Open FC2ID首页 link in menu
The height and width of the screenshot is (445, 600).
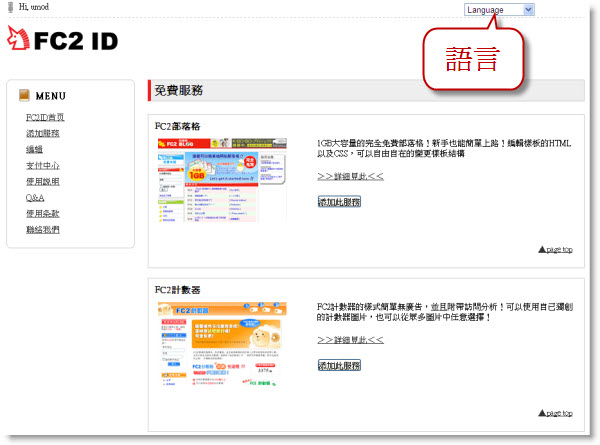pos(45,117)
